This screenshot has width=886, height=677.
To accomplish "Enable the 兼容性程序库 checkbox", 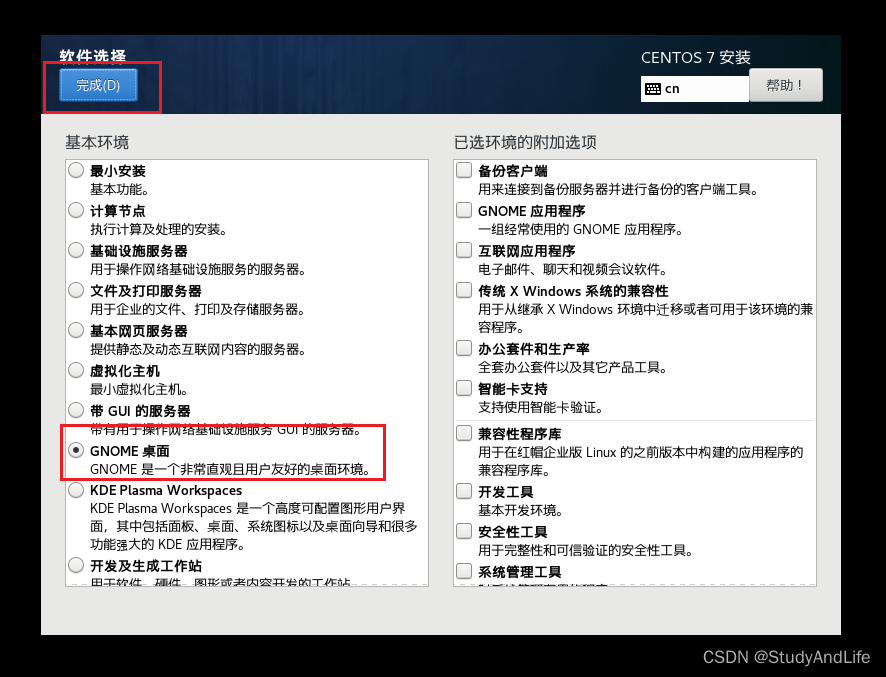I will point(464,433).
